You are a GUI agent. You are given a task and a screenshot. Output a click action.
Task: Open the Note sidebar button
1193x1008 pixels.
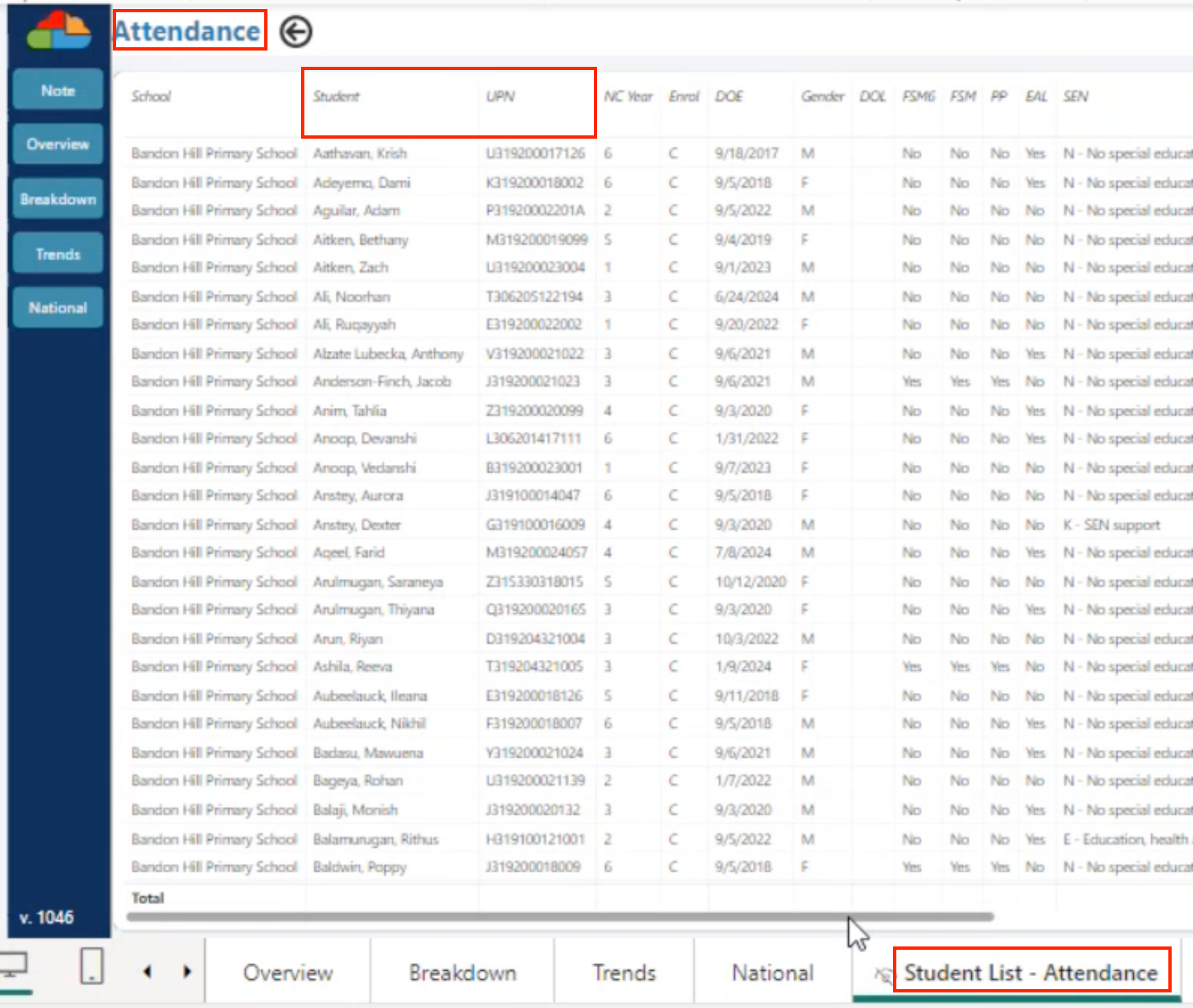[x=58, y=91]
